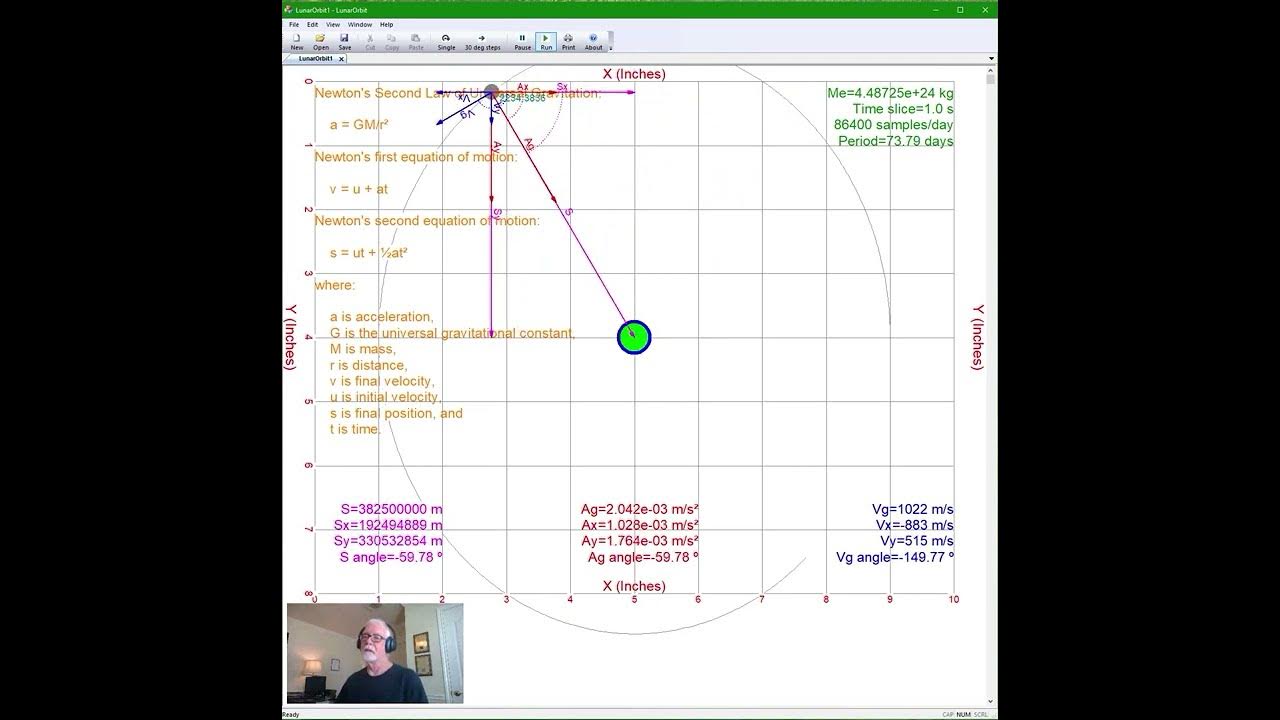Select the LunarOrbit1 document tab

click(x=316, y=59)
